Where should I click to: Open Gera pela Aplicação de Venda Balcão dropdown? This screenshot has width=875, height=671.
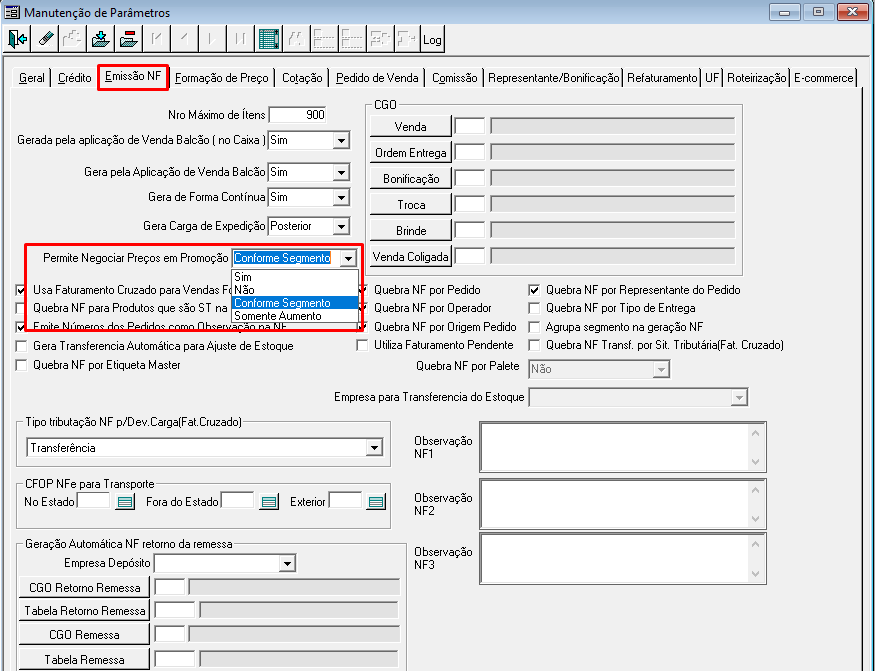tap(342, 172)
